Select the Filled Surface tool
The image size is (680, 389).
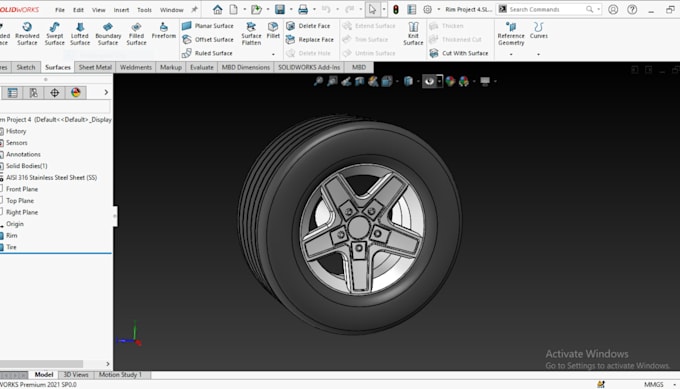[x=136, y=34]
